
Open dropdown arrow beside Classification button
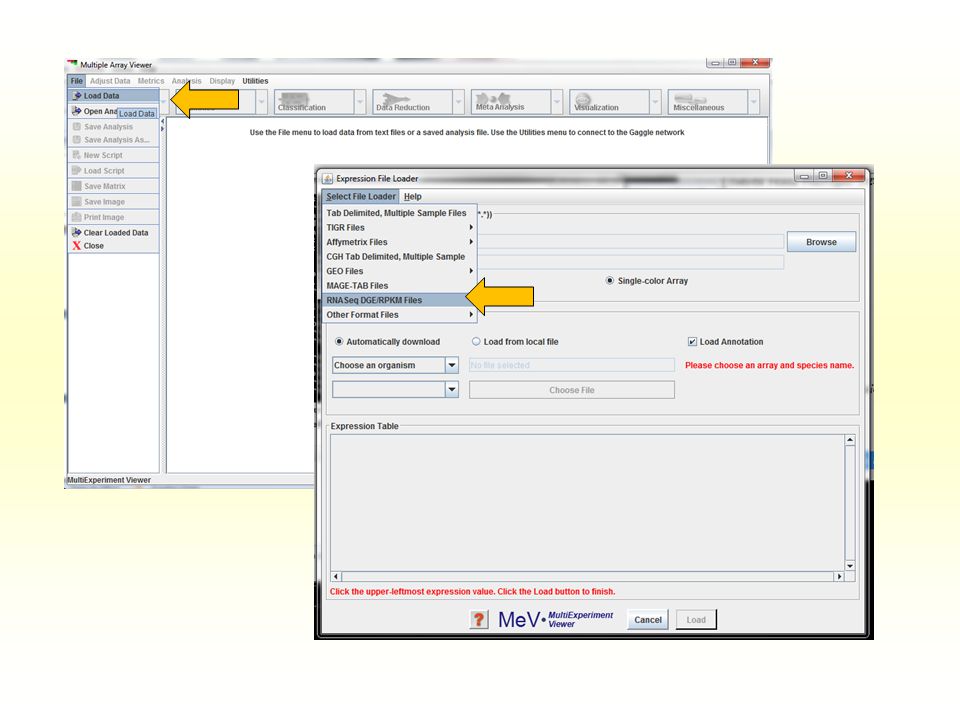pos(360,102)
